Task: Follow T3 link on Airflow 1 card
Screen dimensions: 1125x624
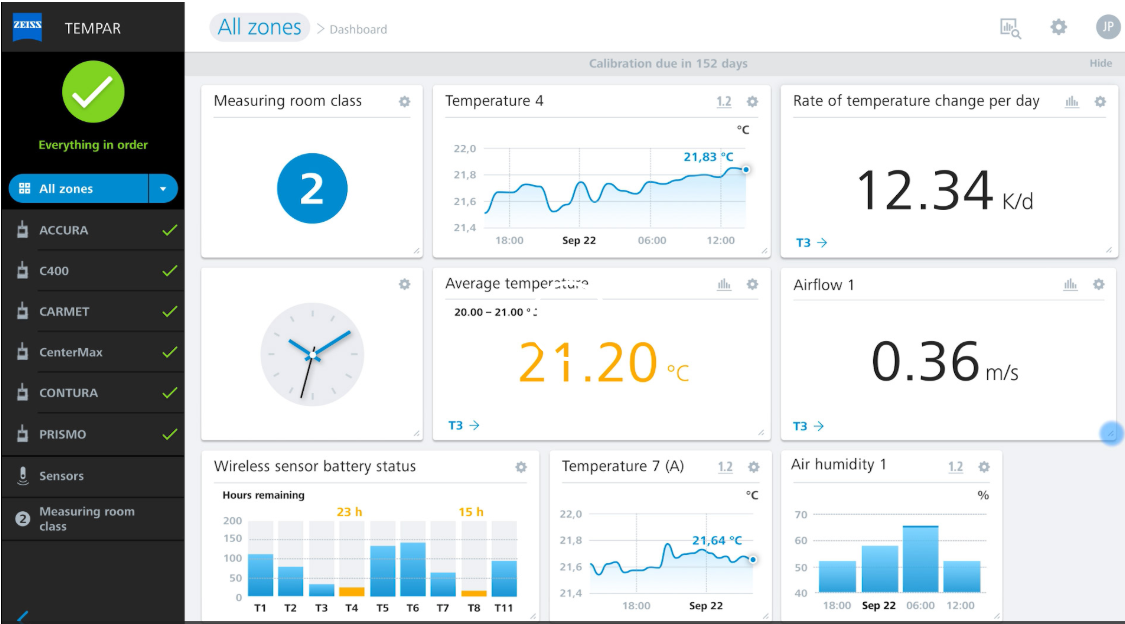Action: point(808,426)
